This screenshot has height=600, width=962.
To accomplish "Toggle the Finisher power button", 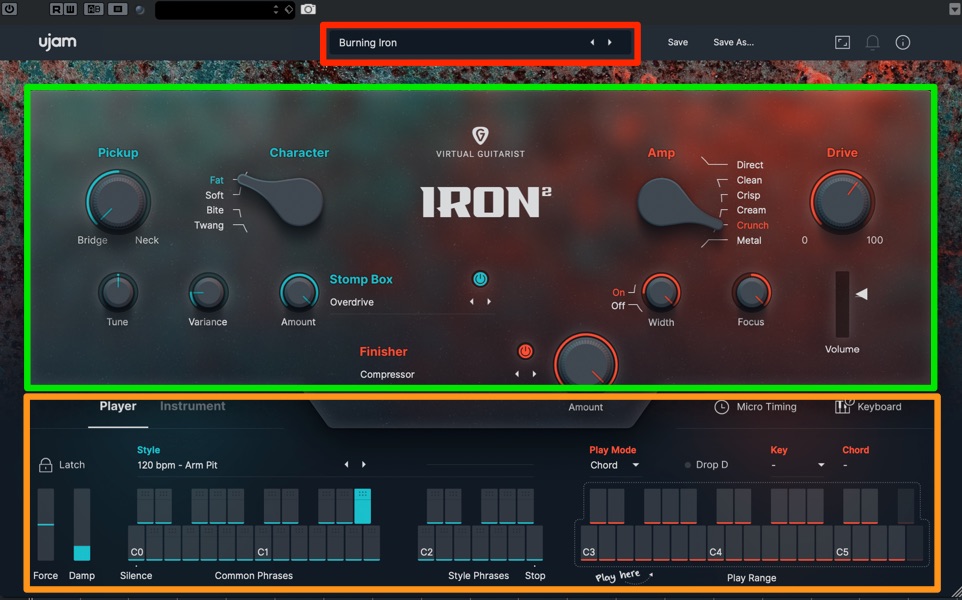I will coord(525,352).
